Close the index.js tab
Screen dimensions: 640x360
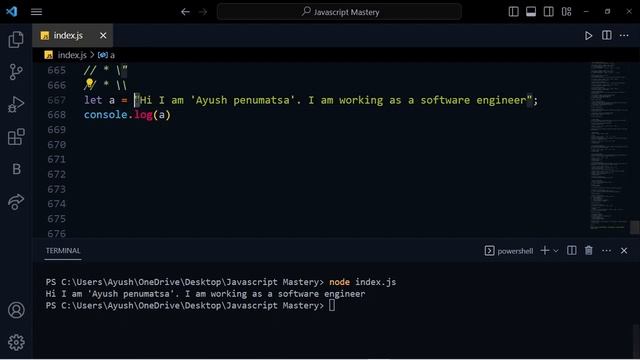(x=103, y=36)
